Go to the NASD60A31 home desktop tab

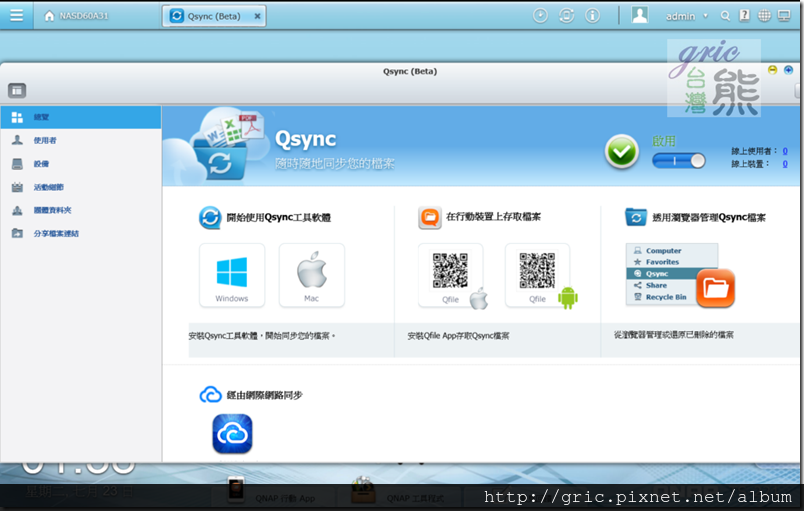point(76,16)
